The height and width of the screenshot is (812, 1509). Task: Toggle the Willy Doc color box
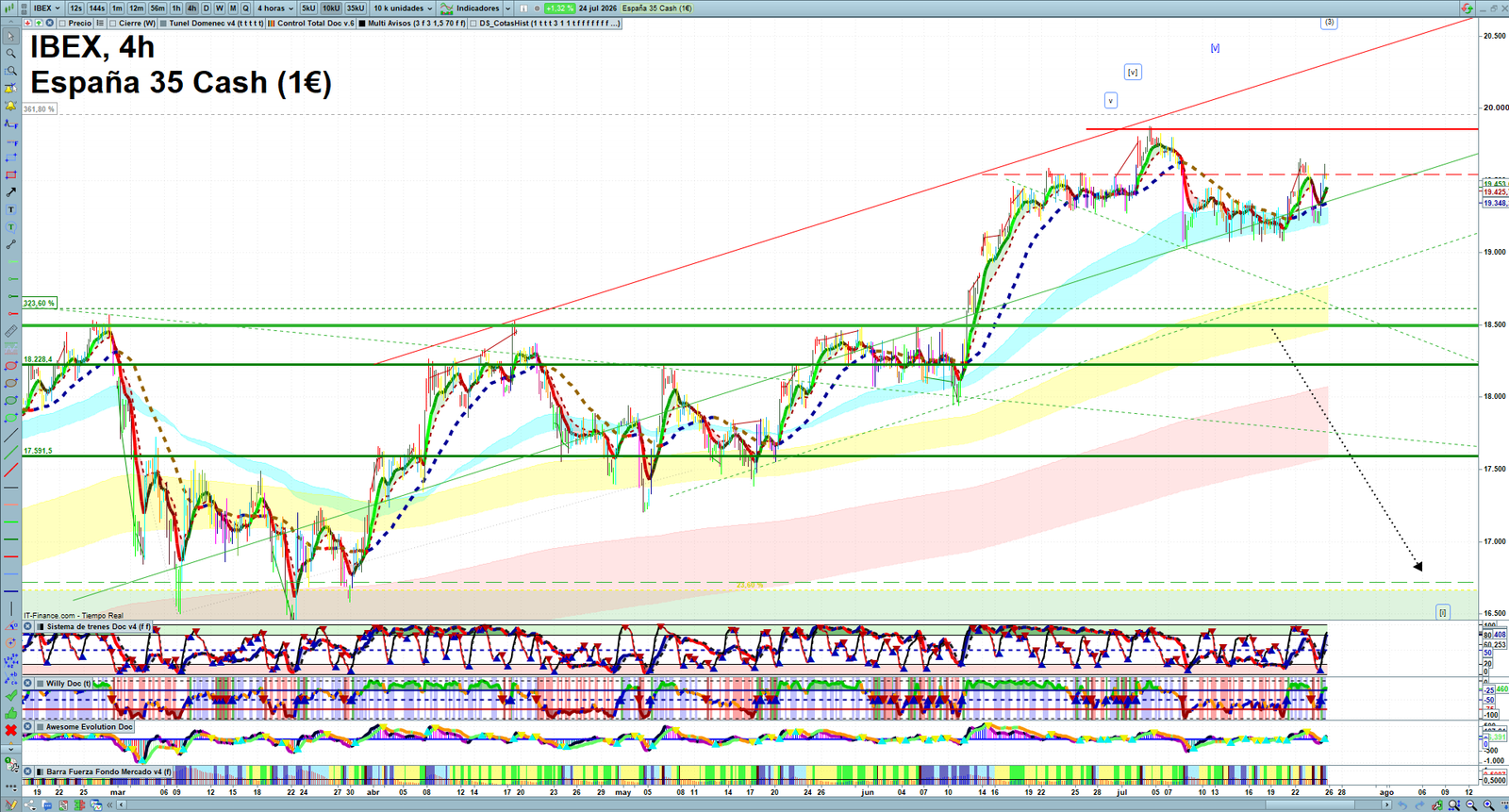41,683
